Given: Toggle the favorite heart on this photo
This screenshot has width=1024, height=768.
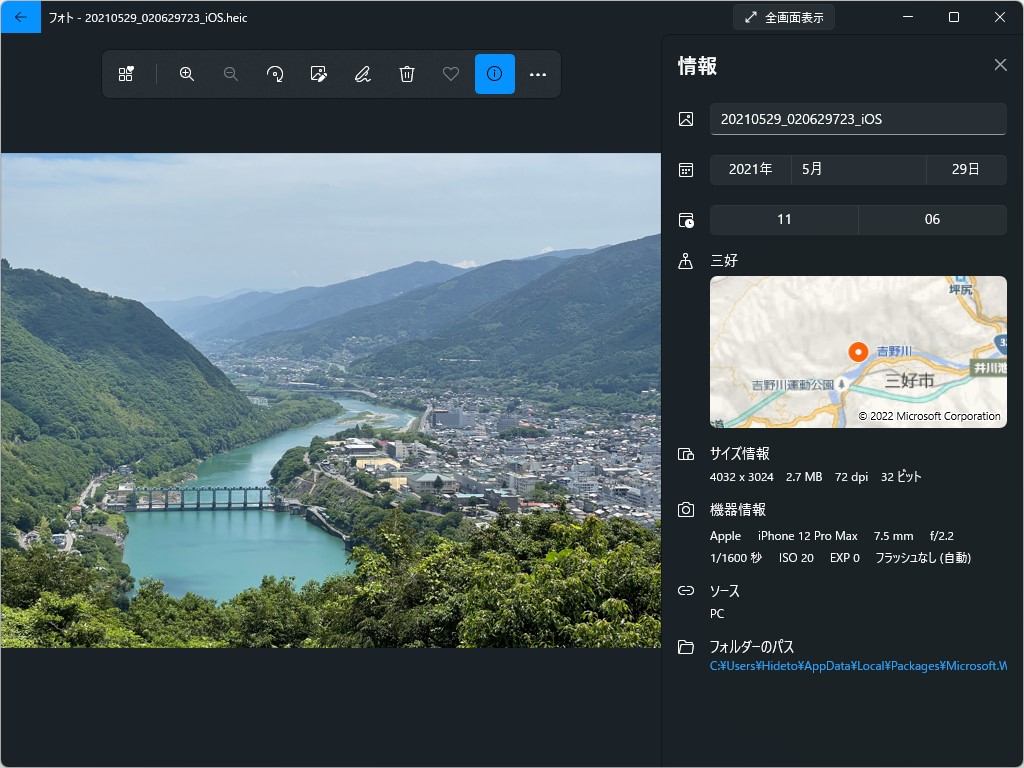Looking at the screenshot, I should click(x=451, y=73).
